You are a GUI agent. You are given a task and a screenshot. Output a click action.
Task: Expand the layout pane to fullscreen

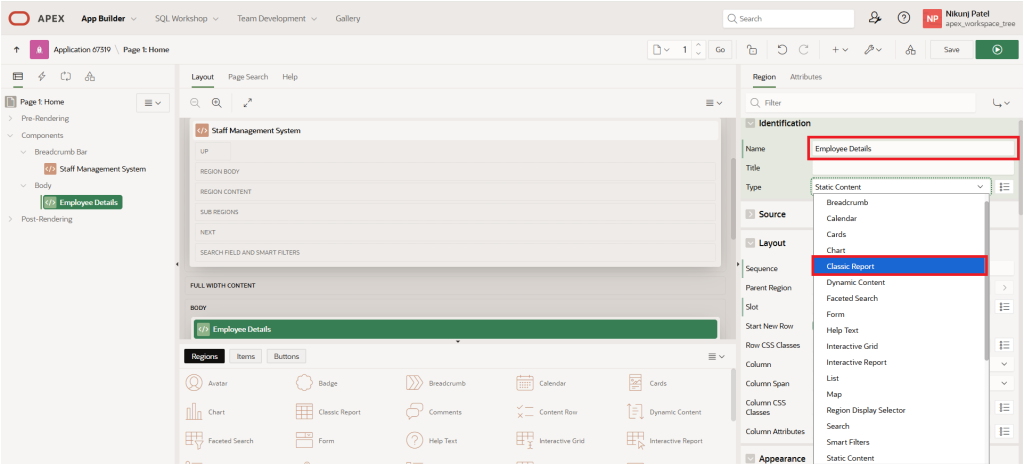247,102
